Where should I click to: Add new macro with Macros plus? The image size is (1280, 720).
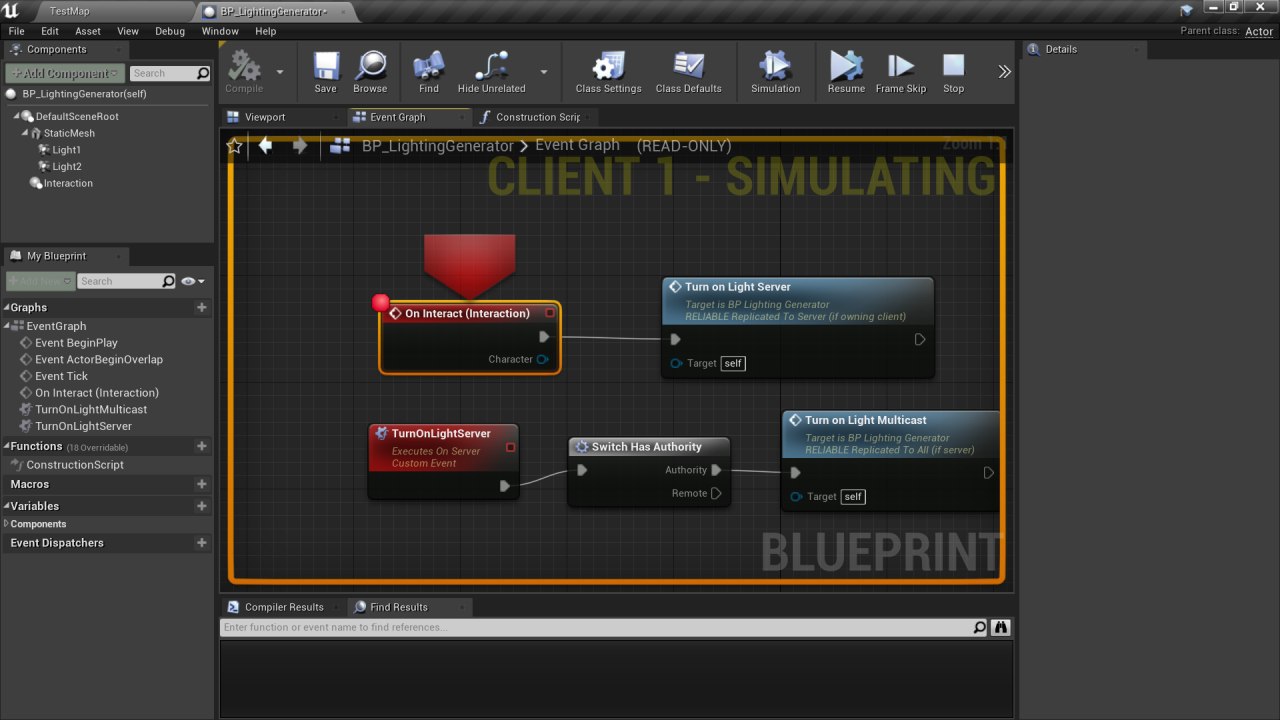tap(202, 484)
